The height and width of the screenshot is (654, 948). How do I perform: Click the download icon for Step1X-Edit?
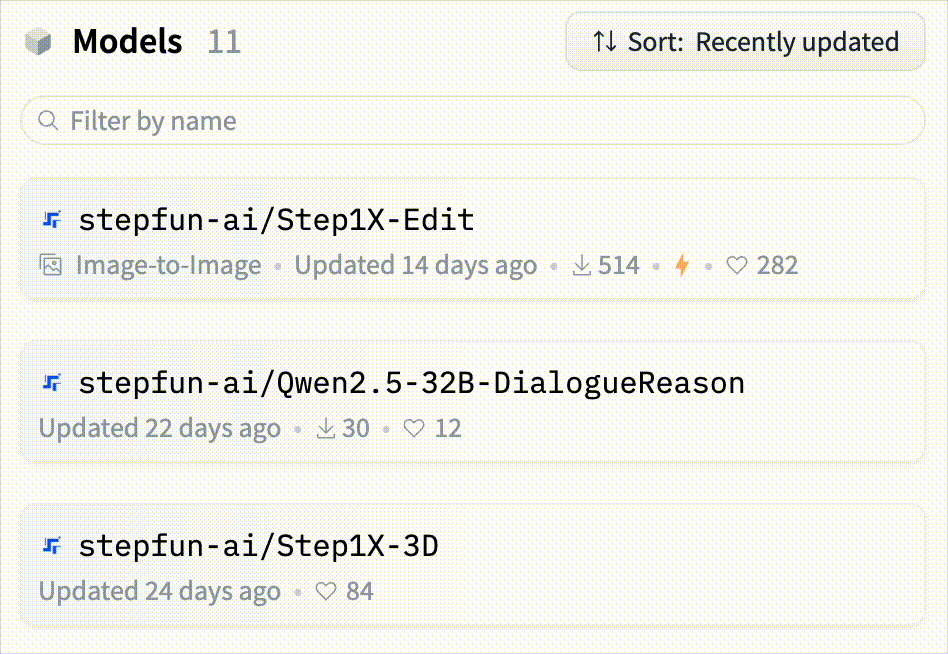click(582, 266)
